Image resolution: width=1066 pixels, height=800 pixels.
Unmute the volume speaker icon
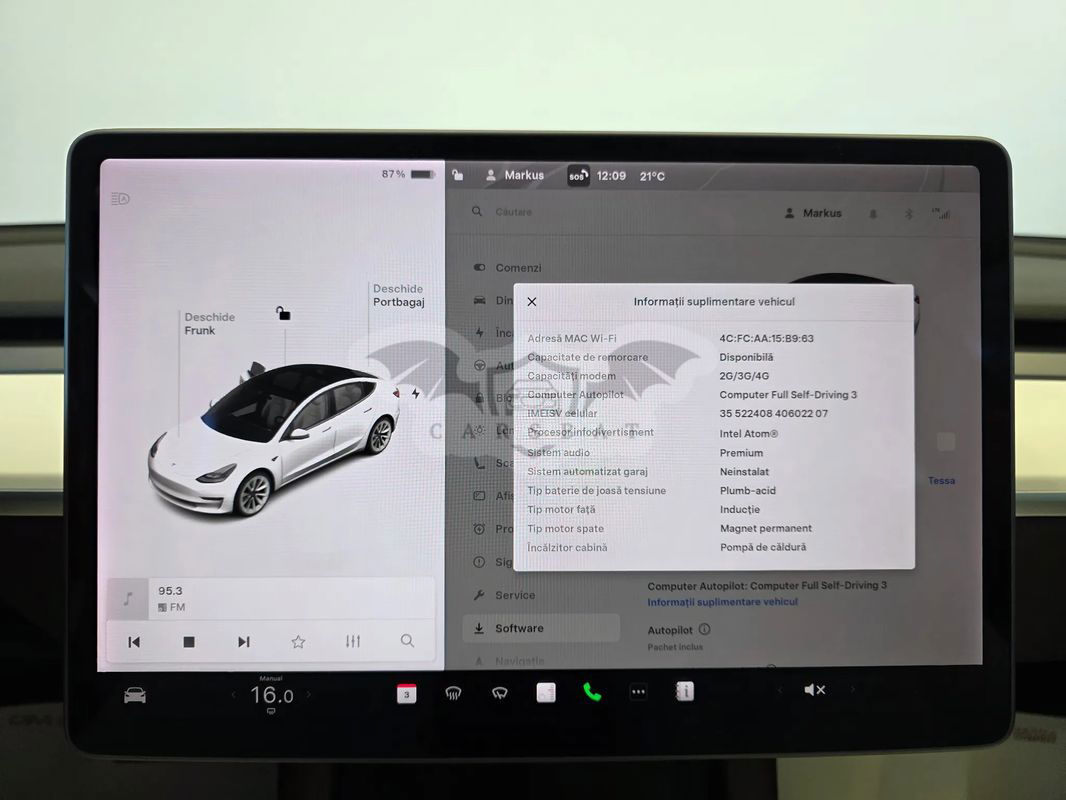point(815,690)
